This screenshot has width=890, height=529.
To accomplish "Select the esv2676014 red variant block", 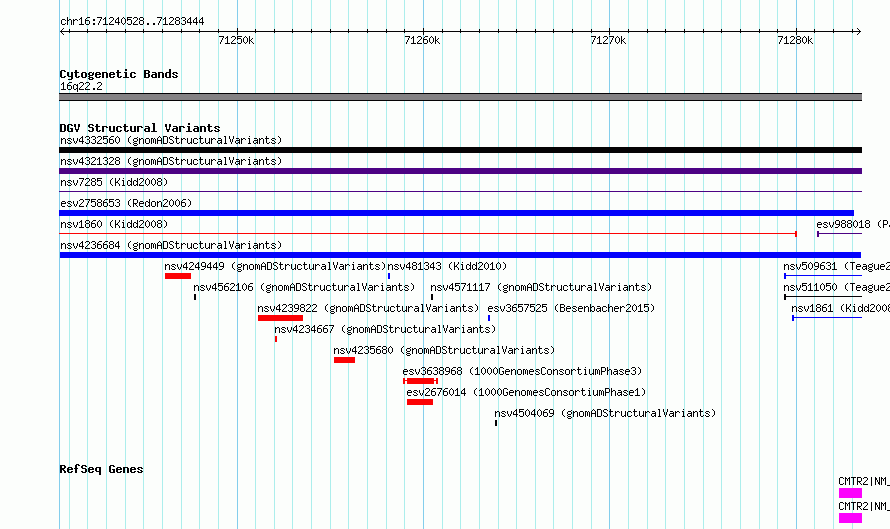I will 420,402.
